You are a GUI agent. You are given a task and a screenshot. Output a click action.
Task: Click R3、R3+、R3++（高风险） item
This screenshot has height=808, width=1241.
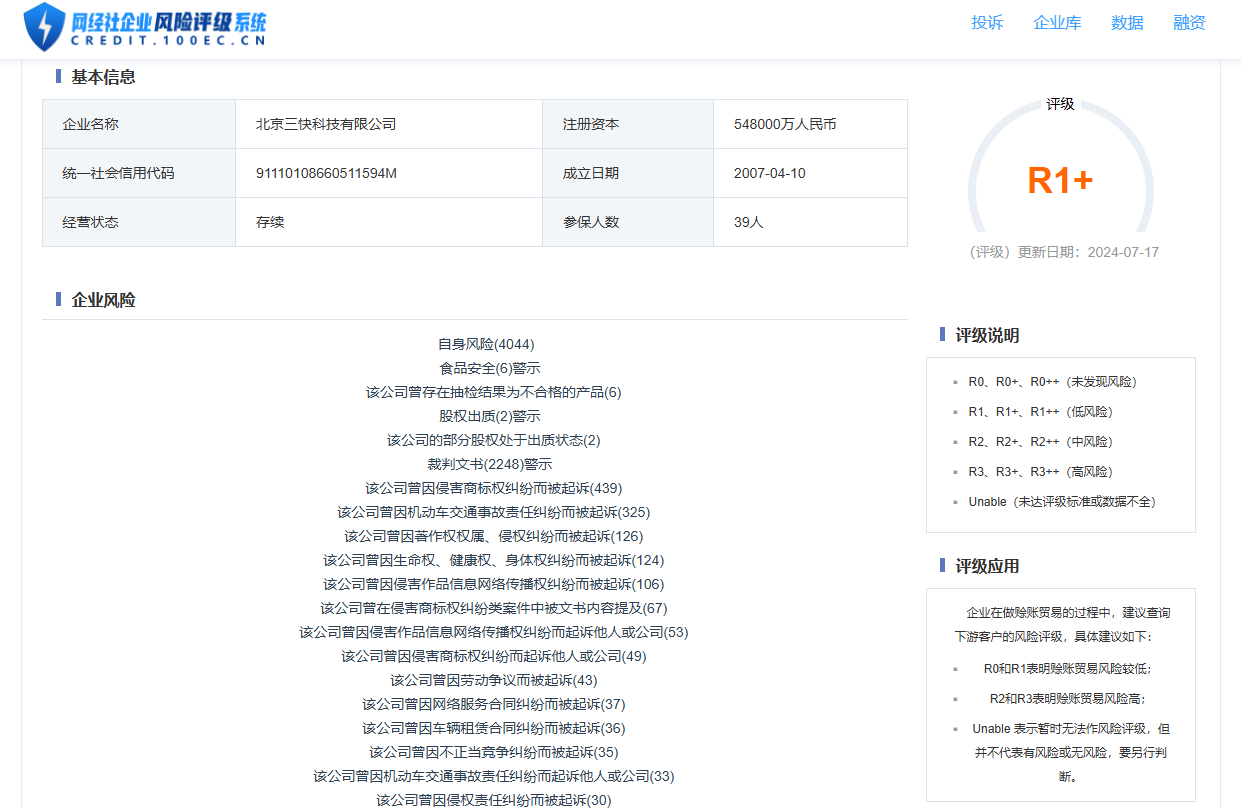pyautogui.click(x=1041, y=472)
